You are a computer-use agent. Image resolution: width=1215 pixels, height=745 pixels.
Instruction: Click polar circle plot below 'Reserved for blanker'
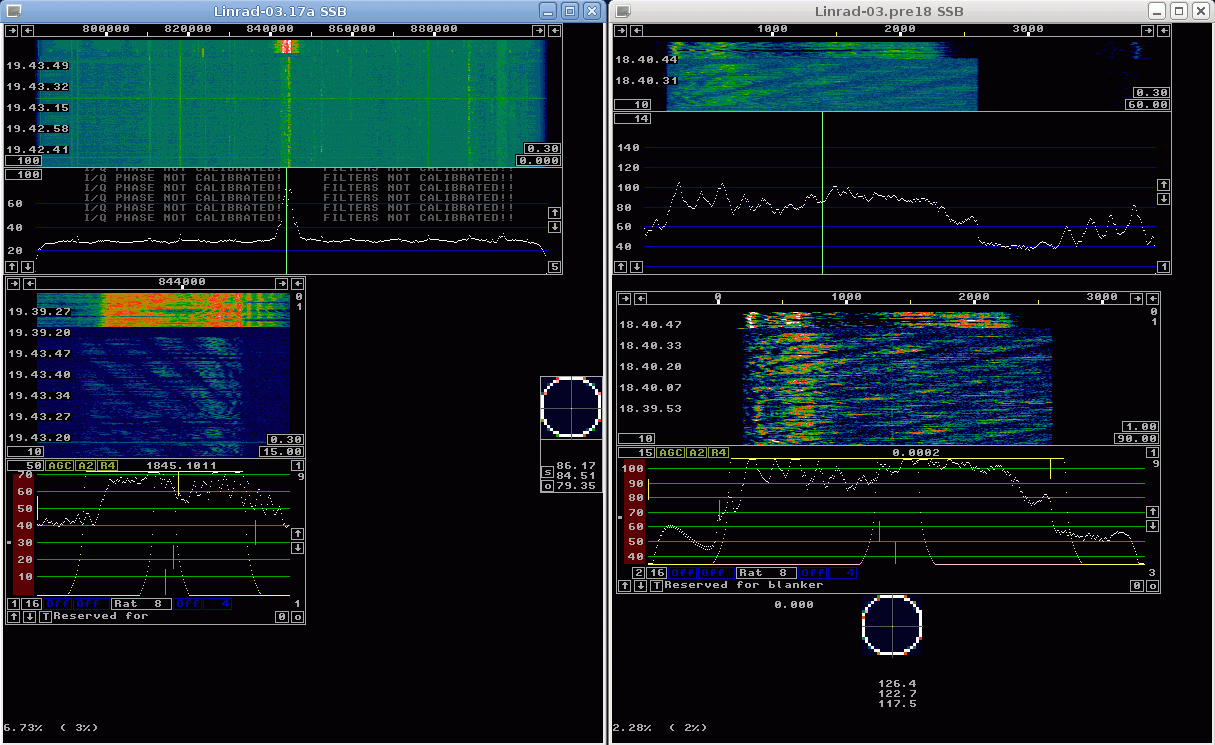[891, 625]
